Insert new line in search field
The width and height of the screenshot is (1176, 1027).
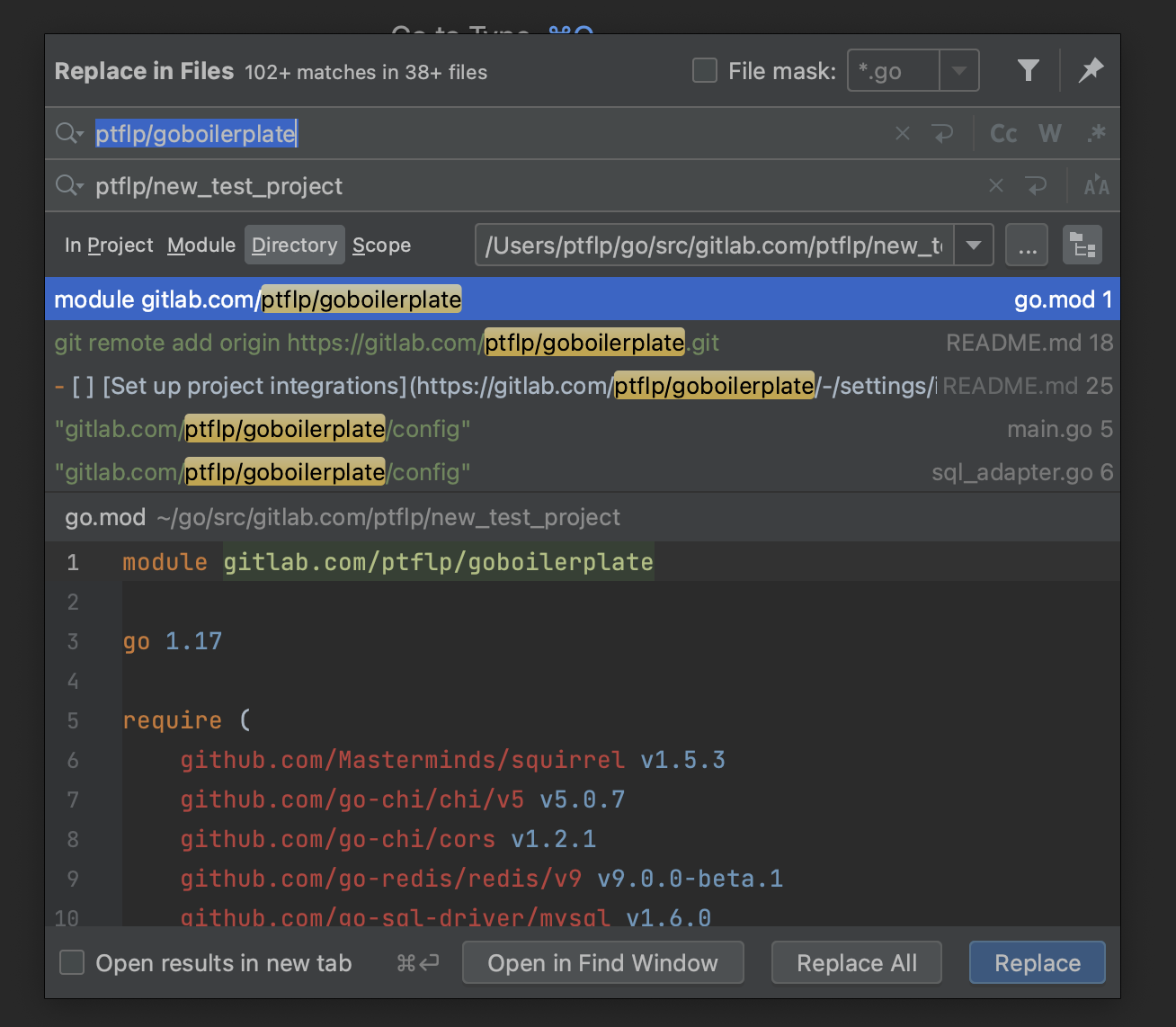pyautogui.click(x=942, y=134)
